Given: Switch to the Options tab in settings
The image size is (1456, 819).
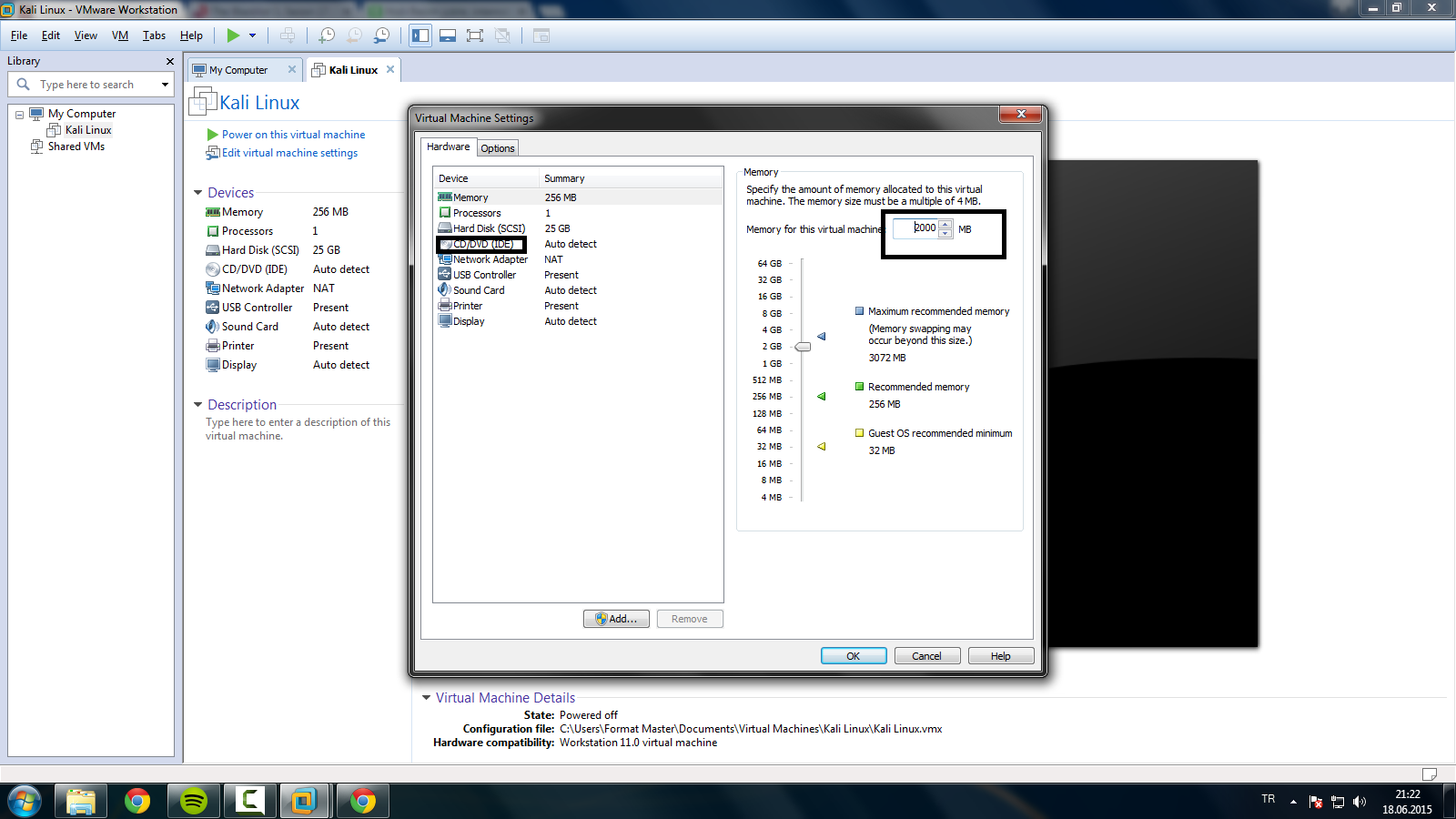Looking at the screenshot, I should click(x=498, y=148).
